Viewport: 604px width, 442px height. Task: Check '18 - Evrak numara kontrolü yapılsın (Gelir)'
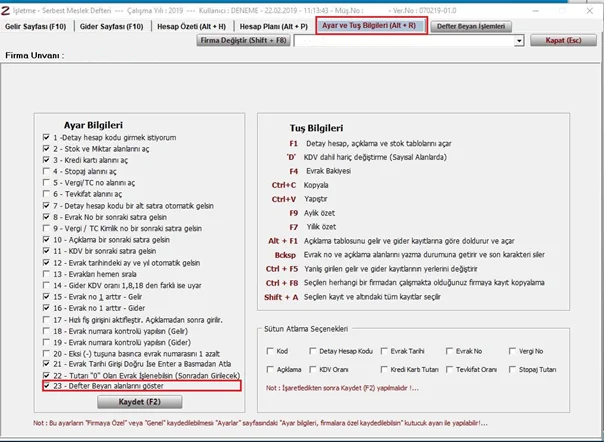coord(46,331)
